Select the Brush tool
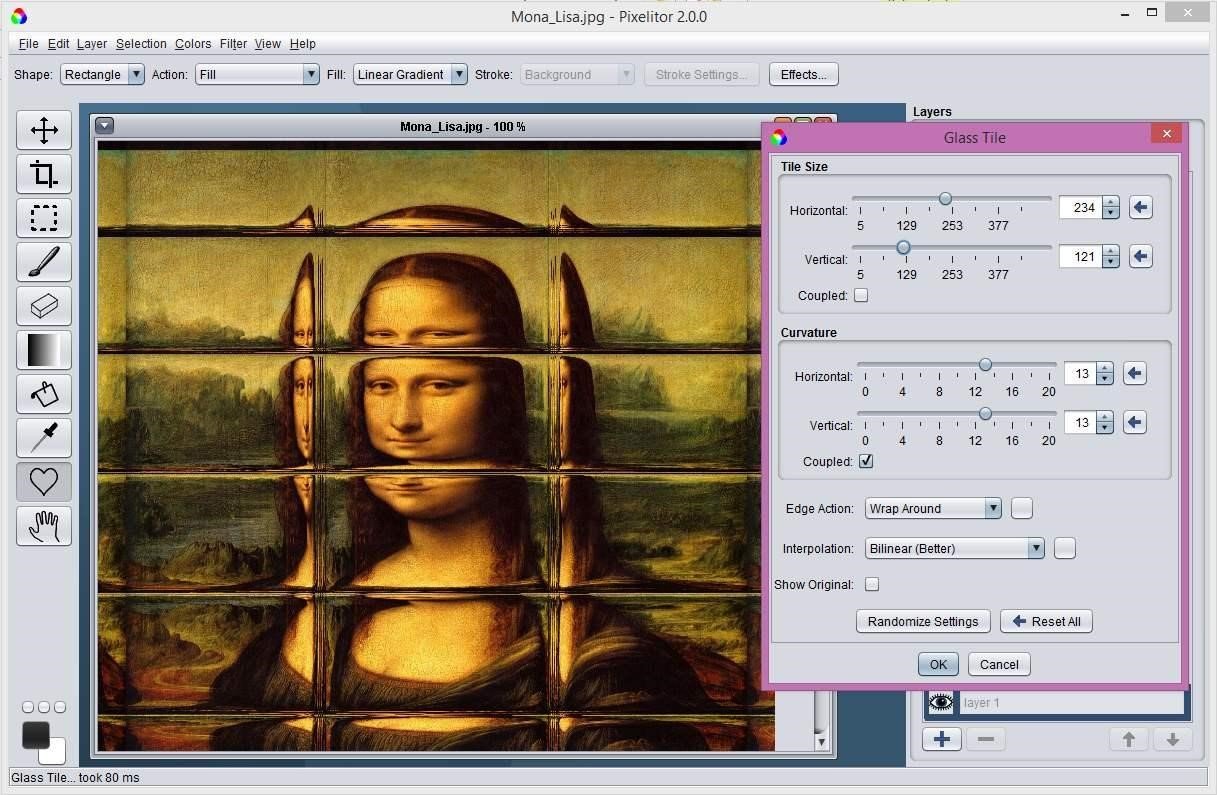The image size is (1217, 795). pyautogui.click(x=44, y=262)
